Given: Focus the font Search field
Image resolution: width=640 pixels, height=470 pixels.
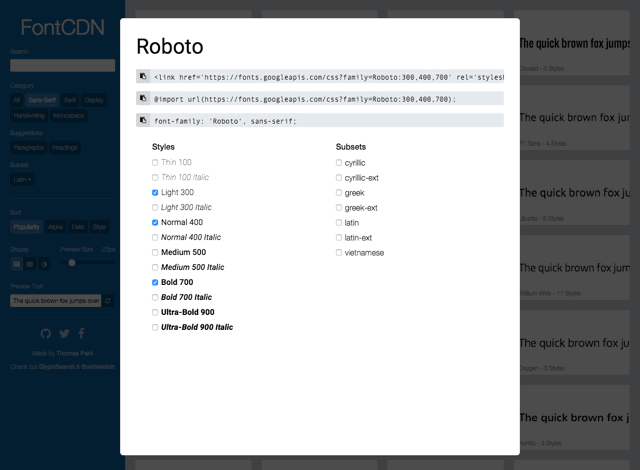Looking at the screenshot, I should pos(62,65).
